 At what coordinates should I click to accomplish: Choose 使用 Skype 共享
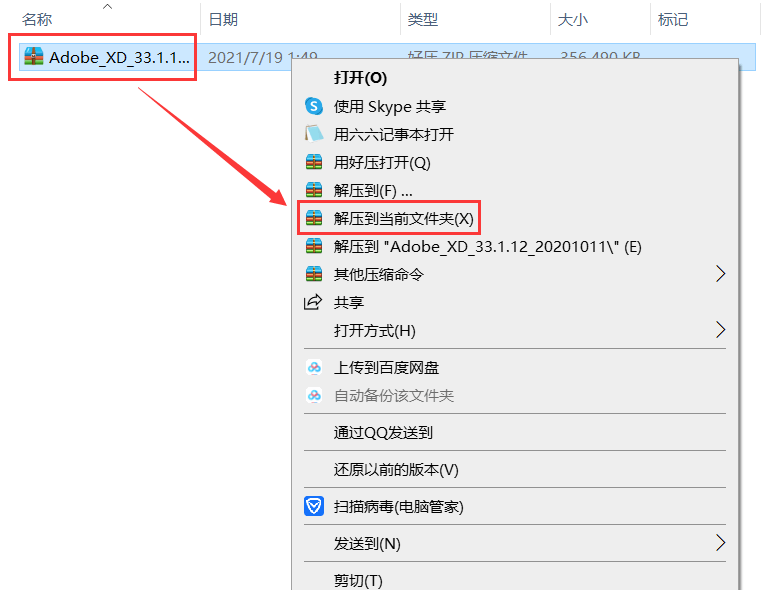tap(390, 106)
